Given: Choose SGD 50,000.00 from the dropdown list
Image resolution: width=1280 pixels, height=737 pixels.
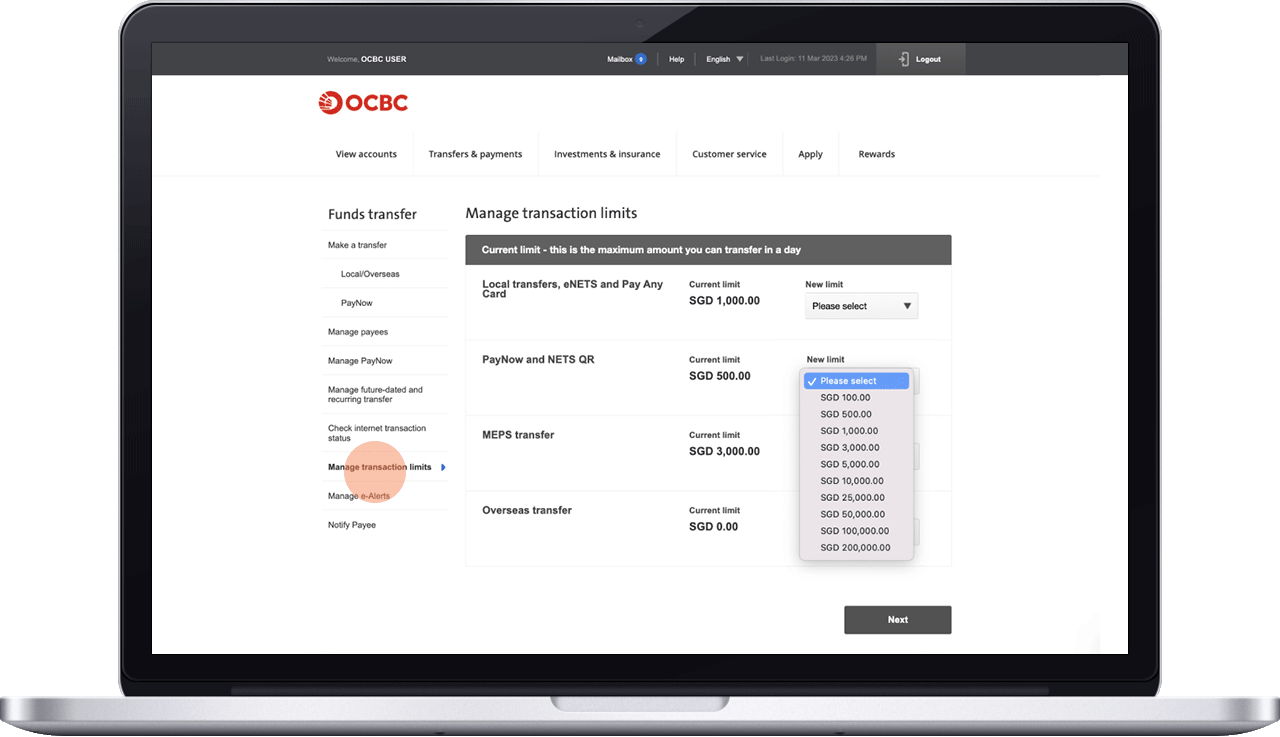Looking at the screenshot, I should [852, 514].
